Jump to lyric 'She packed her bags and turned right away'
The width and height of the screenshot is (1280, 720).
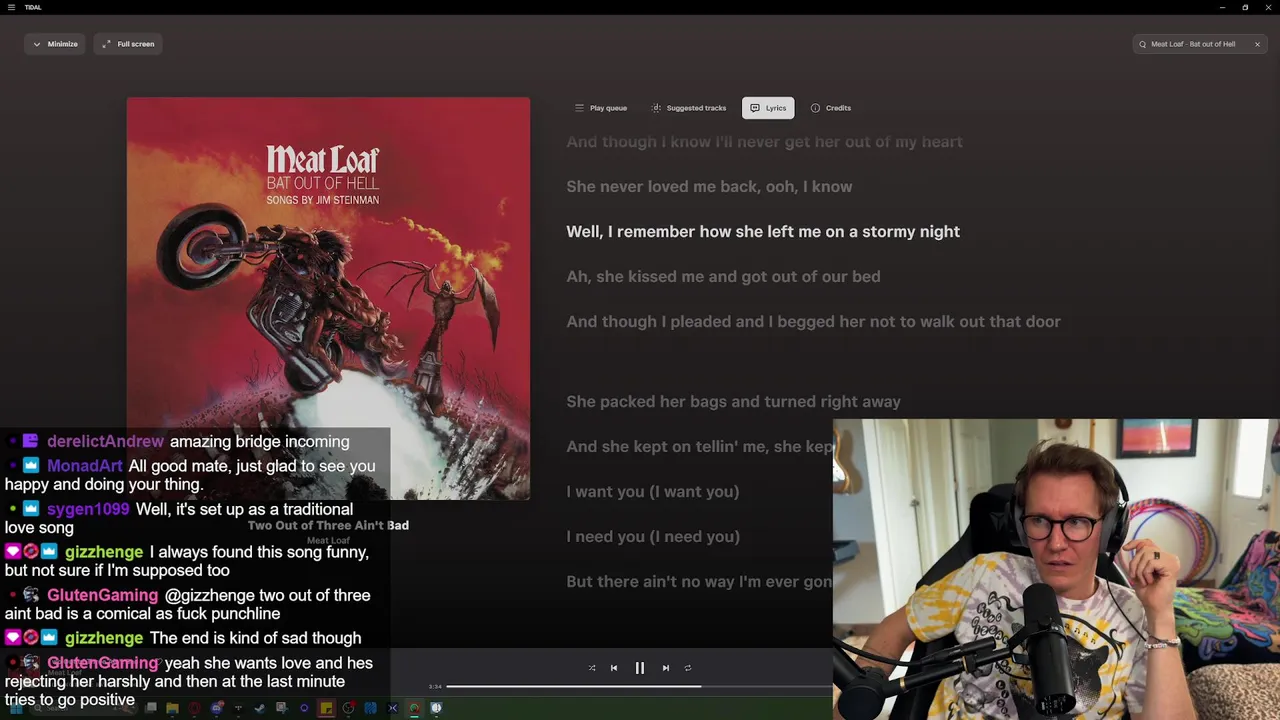tap(733, 402)
